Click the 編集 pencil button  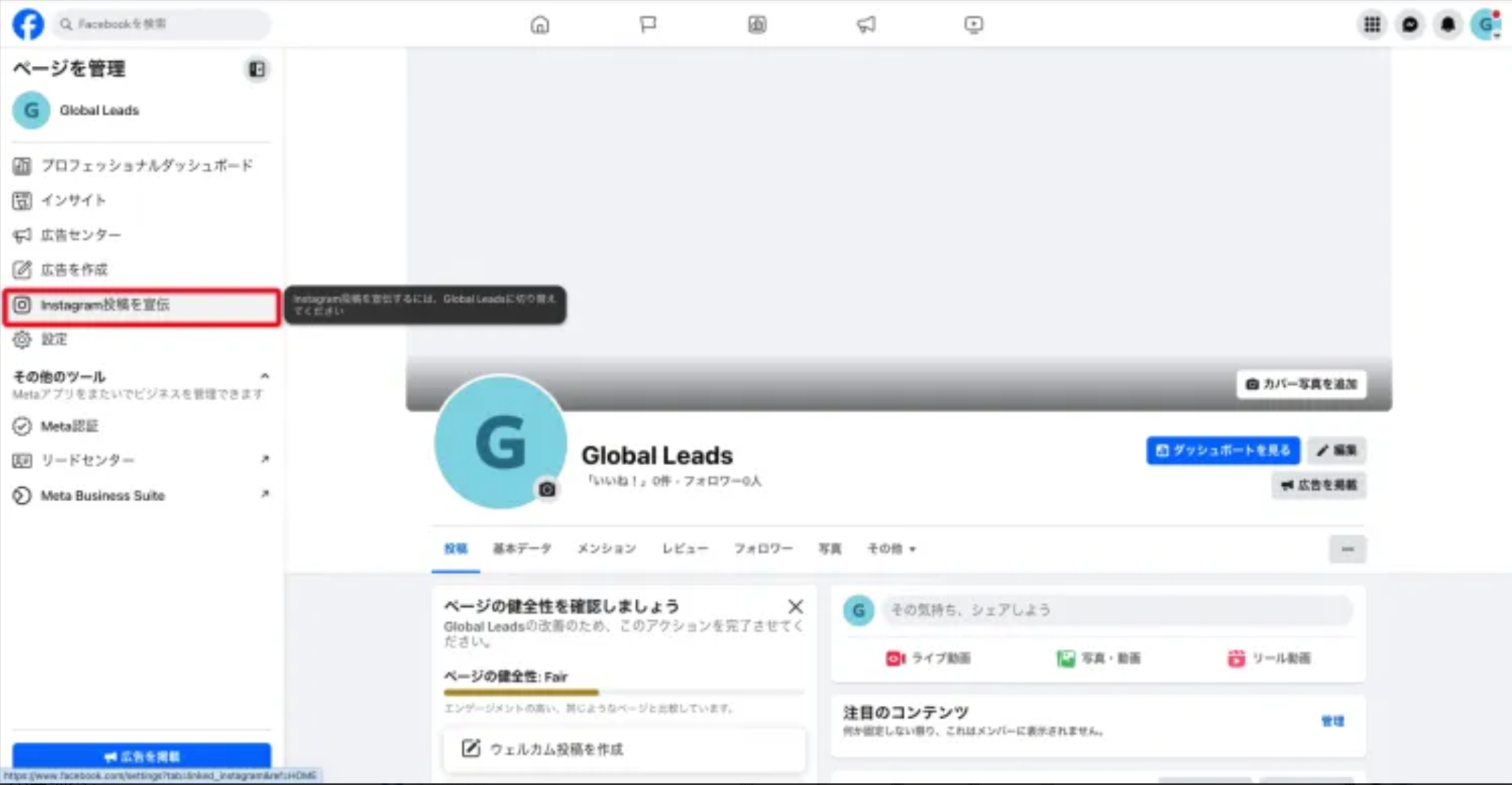click(1336, 450)
